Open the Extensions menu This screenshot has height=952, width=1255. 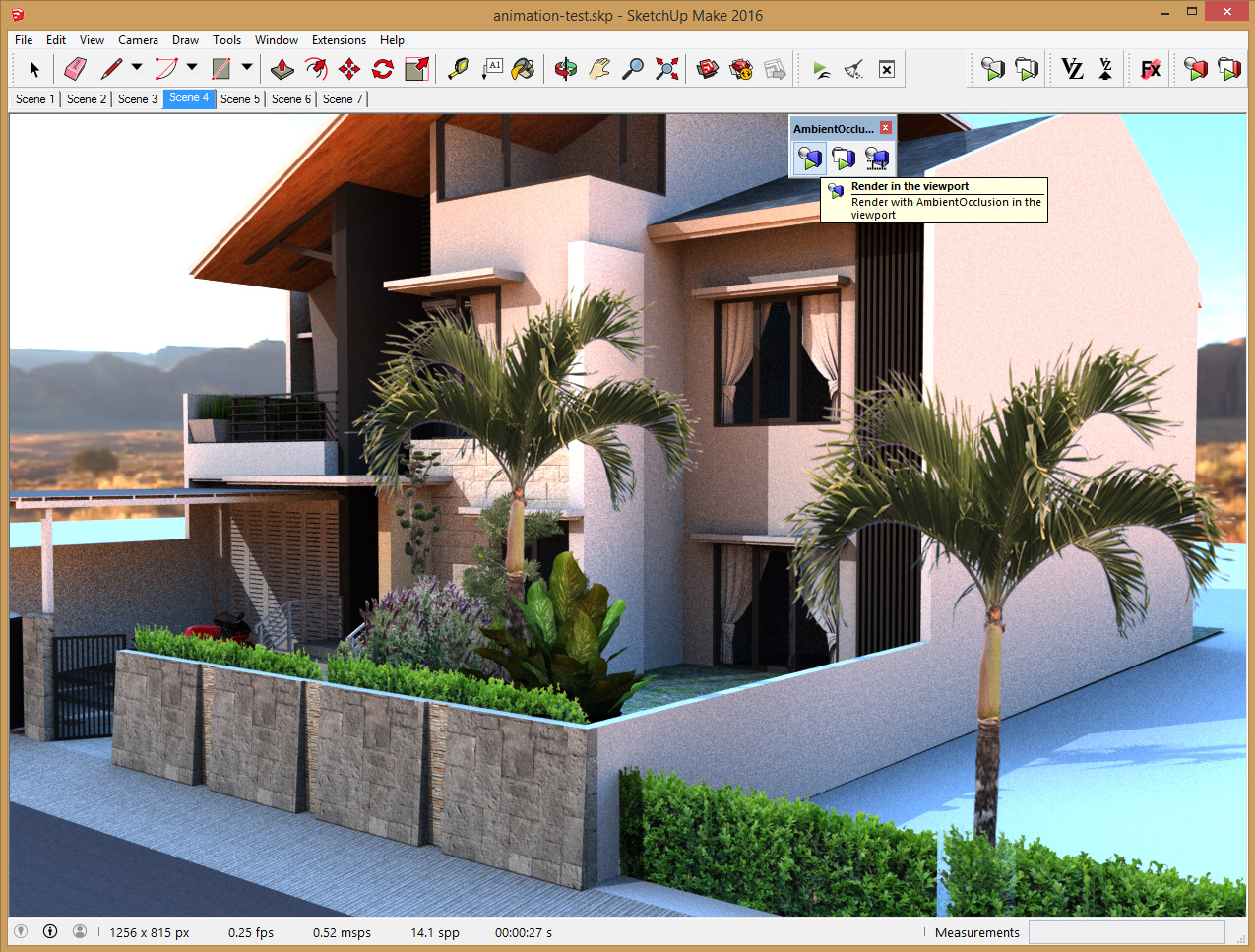point(339,40)
